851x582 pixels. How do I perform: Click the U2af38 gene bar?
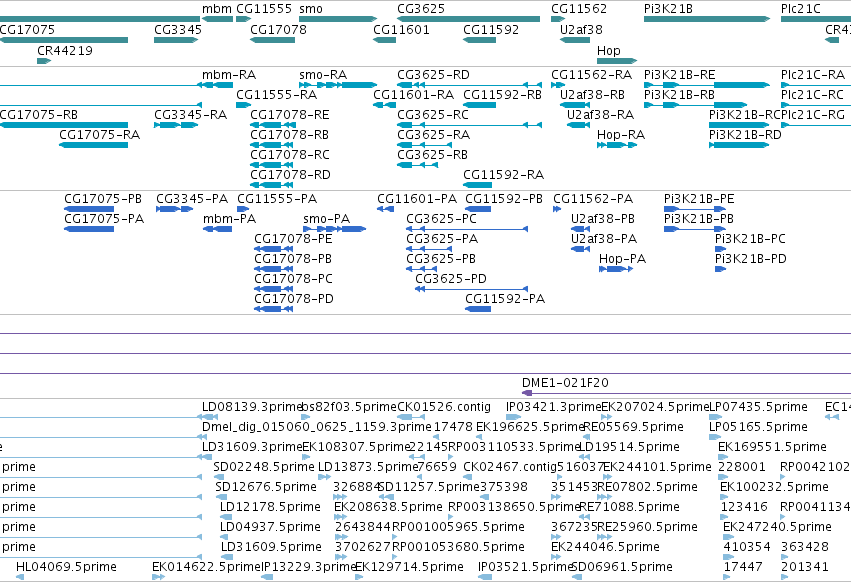point(575,40)
